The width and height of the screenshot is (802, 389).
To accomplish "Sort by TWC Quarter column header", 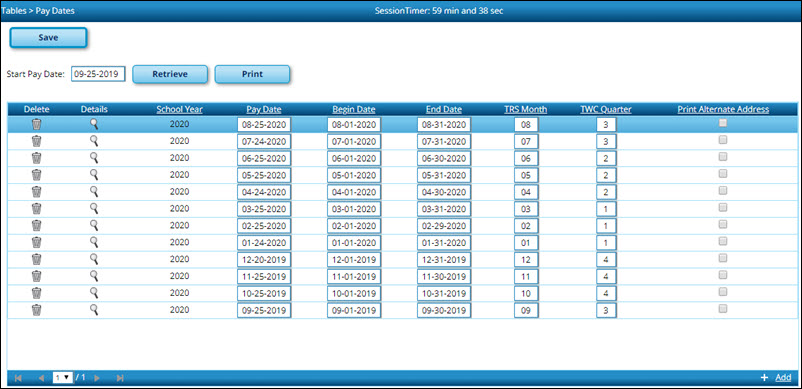I will tap(606, 109).
